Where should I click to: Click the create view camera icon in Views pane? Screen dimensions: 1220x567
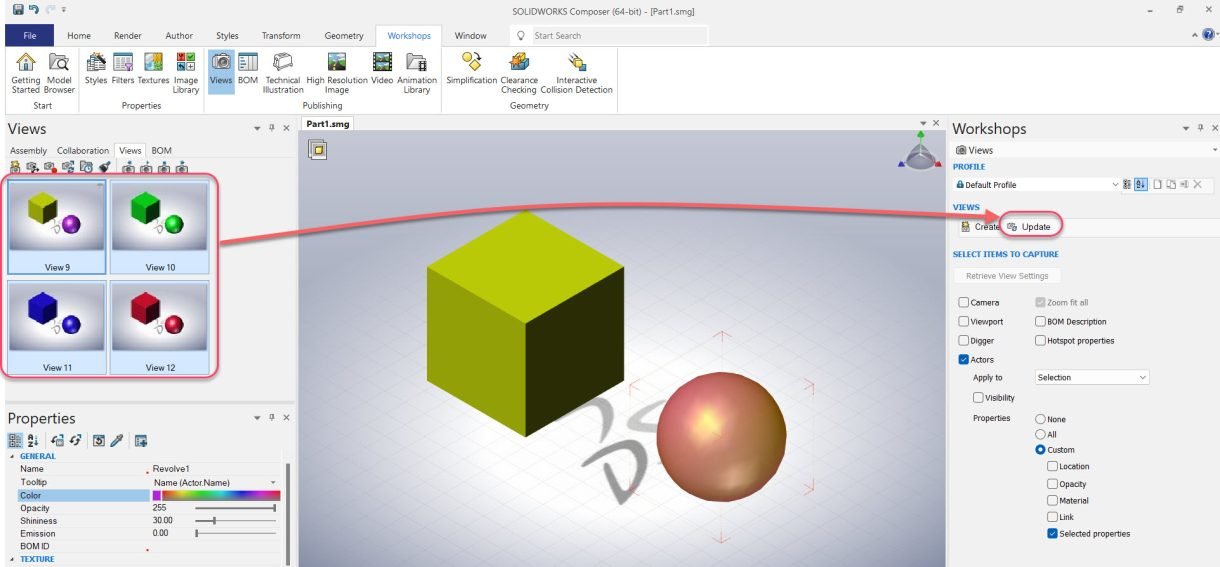pyautogui.click(x=15, y=166)
